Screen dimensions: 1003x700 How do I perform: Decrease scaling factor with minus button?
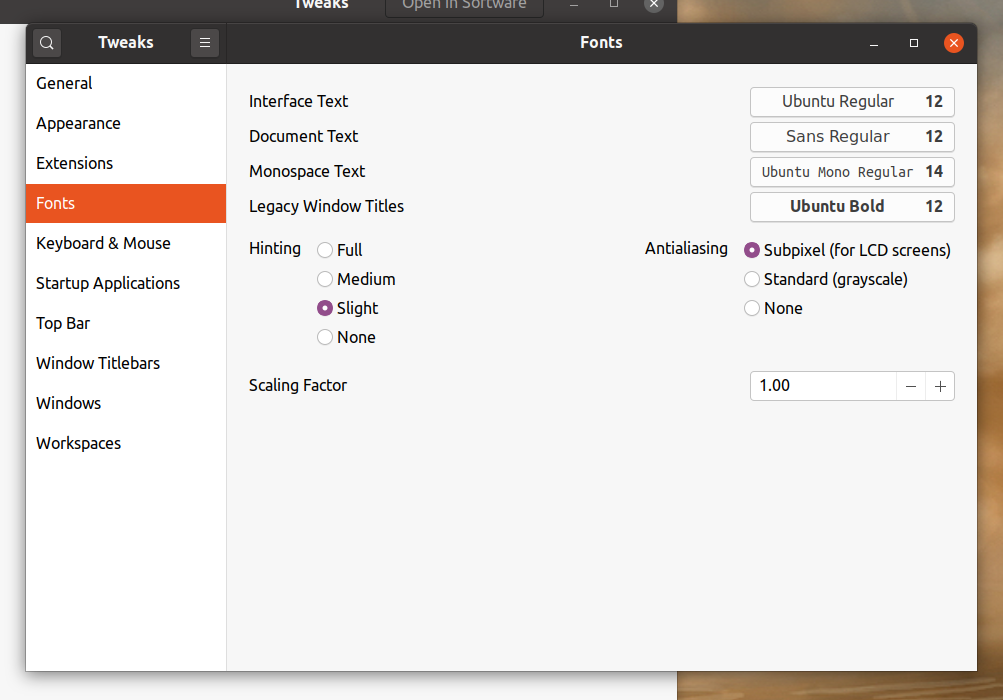pos(911,386)
